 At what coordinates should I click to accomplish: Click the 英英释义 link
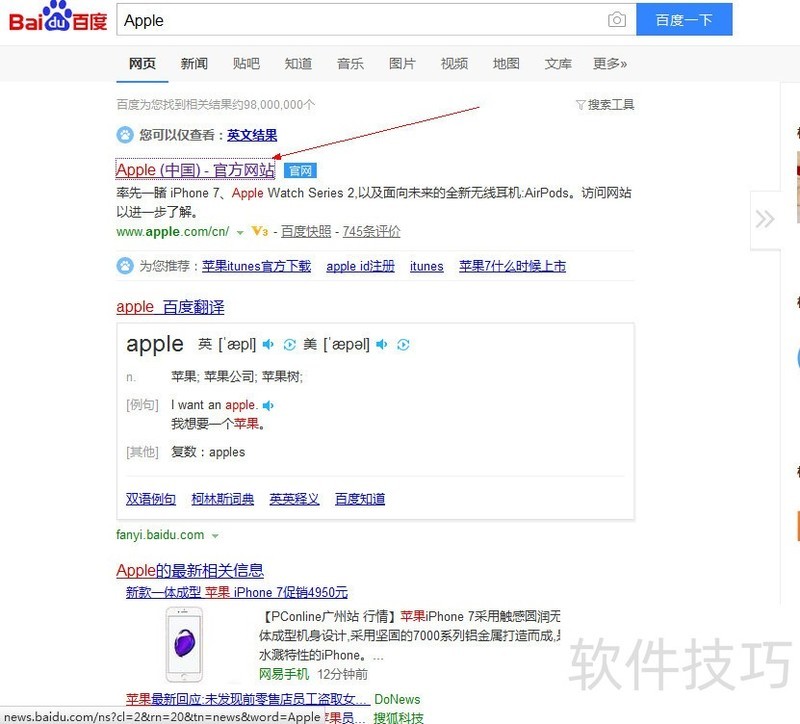(x=294, y=499)
